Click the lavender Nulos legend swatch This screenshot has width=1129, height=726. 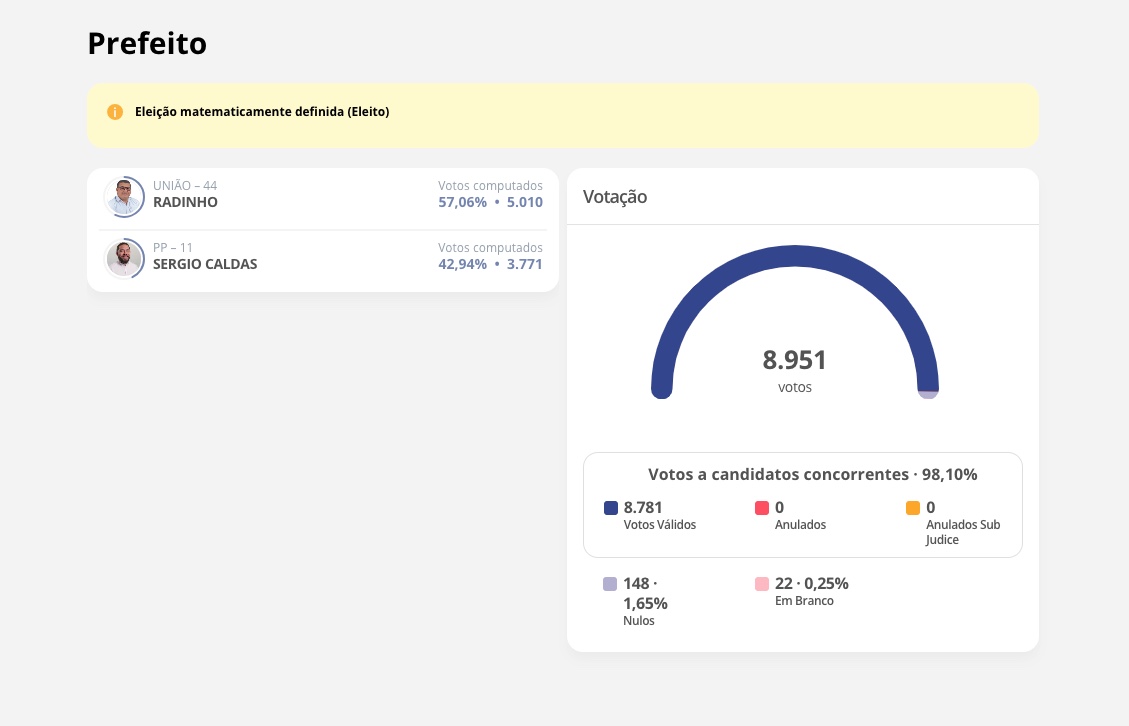coord(610,584)
